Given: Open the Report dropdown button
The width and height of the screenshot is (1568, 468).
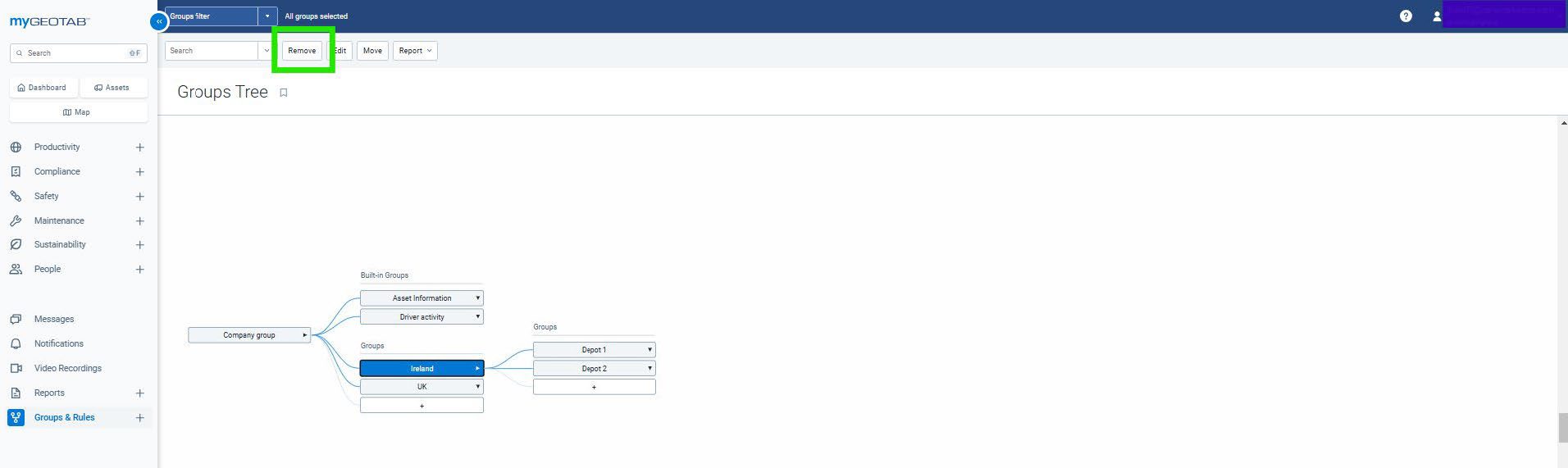Looking at the screenshot, I should pyautogui.click(x=415, y=51).
